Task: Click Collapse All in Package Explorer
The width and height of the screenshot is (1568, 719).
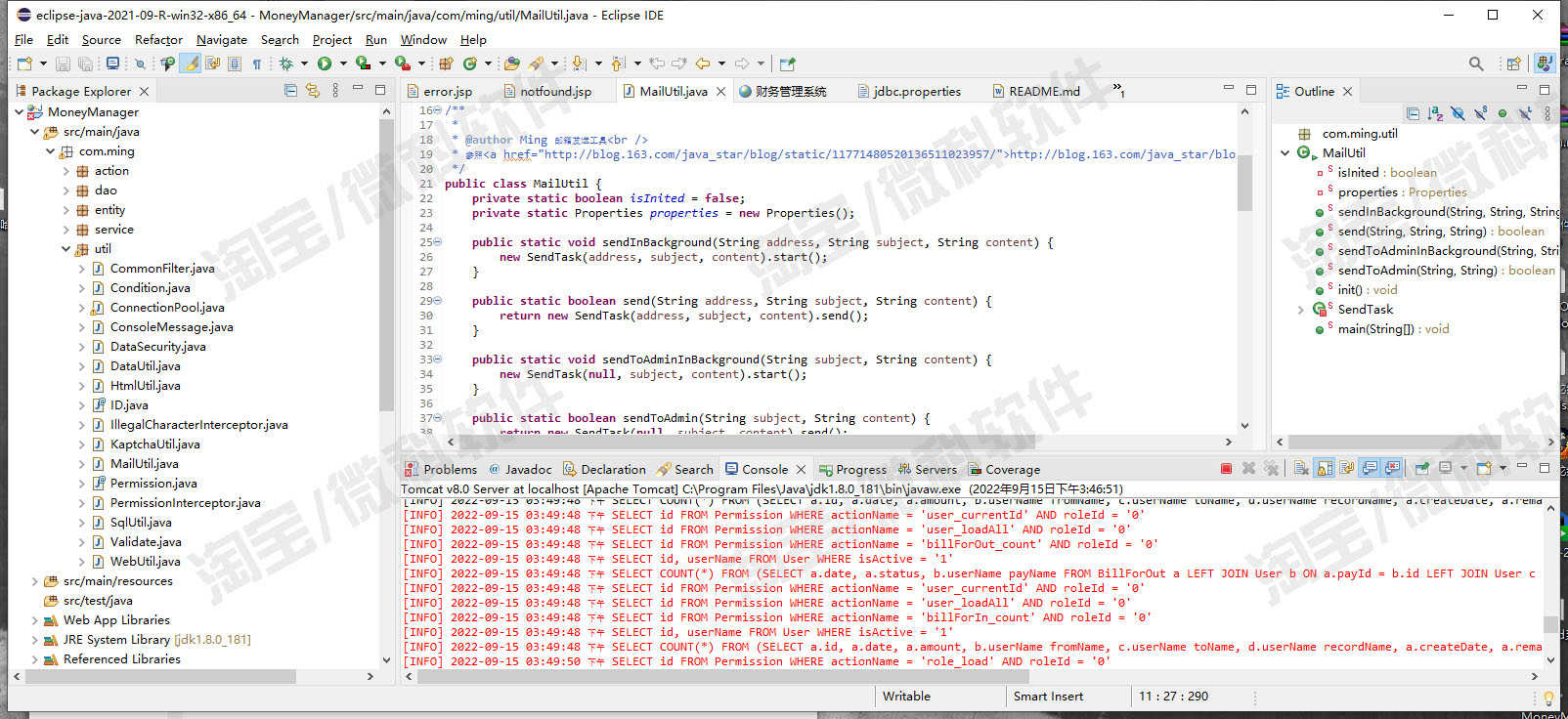Action: click(290, 90)
